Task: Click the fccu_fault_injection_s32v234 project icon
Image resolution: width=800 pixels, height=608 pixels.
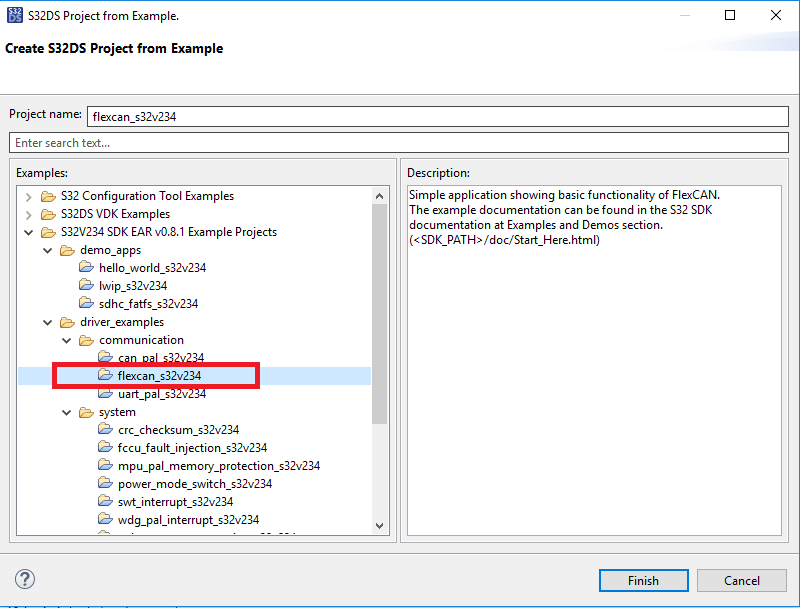Action: 105,447
